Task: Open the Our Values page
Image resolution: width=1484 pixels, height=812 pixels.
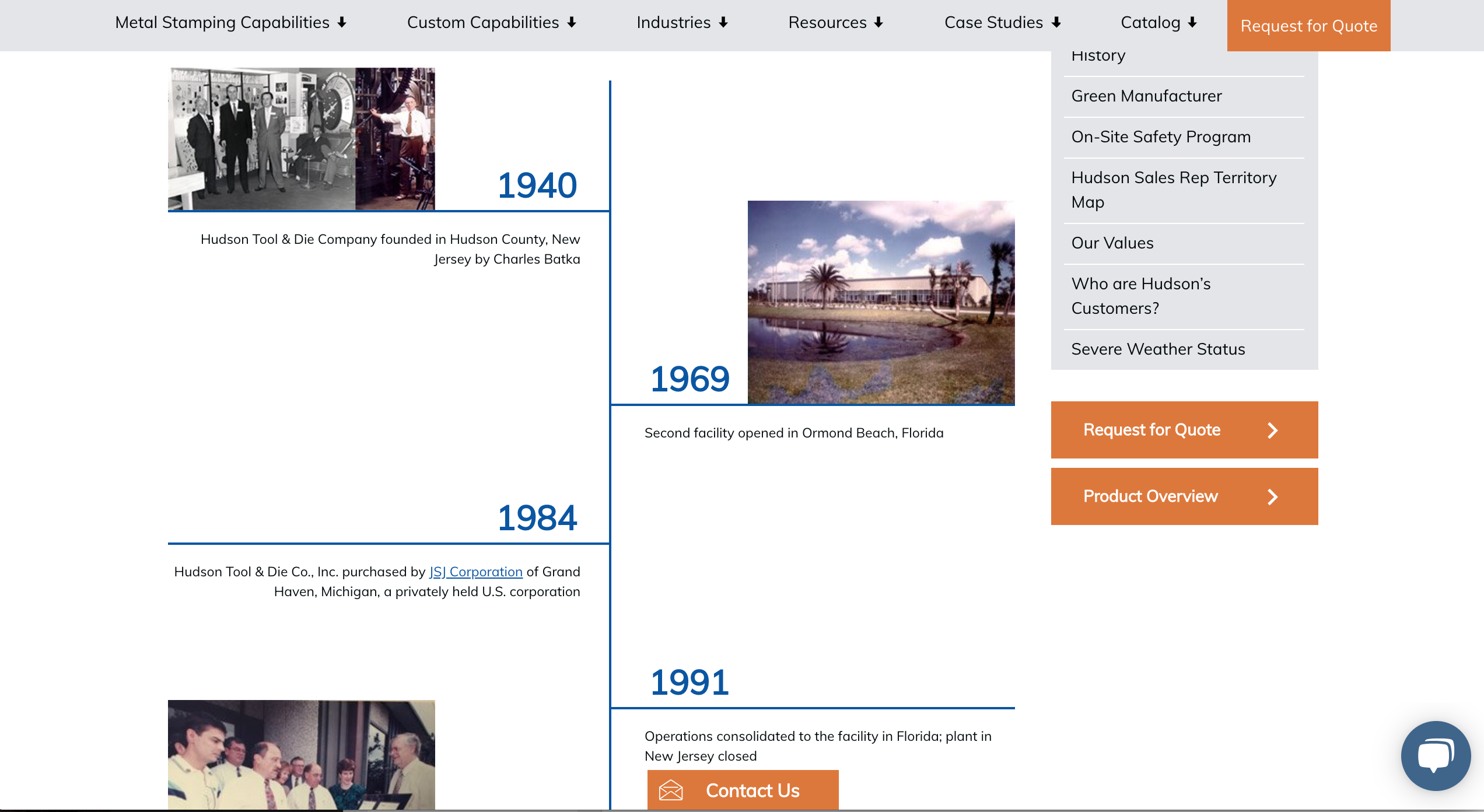Action: point(1112,243)
